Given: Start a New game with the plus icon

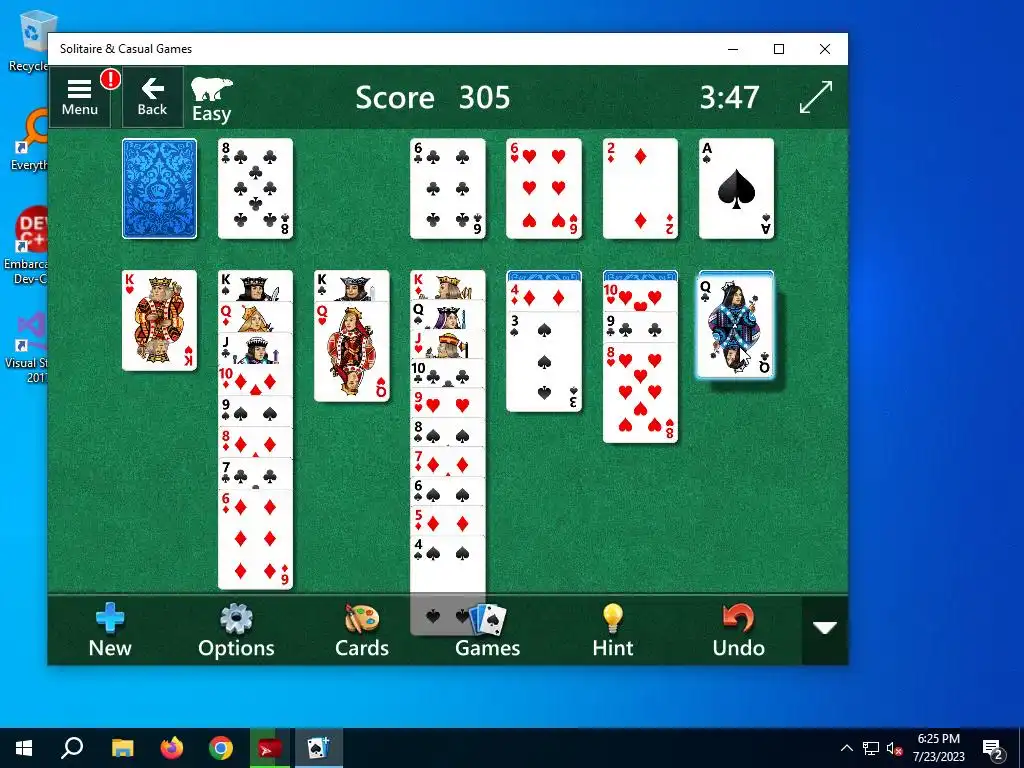Looking at the screenshot, I should (110, 630).
